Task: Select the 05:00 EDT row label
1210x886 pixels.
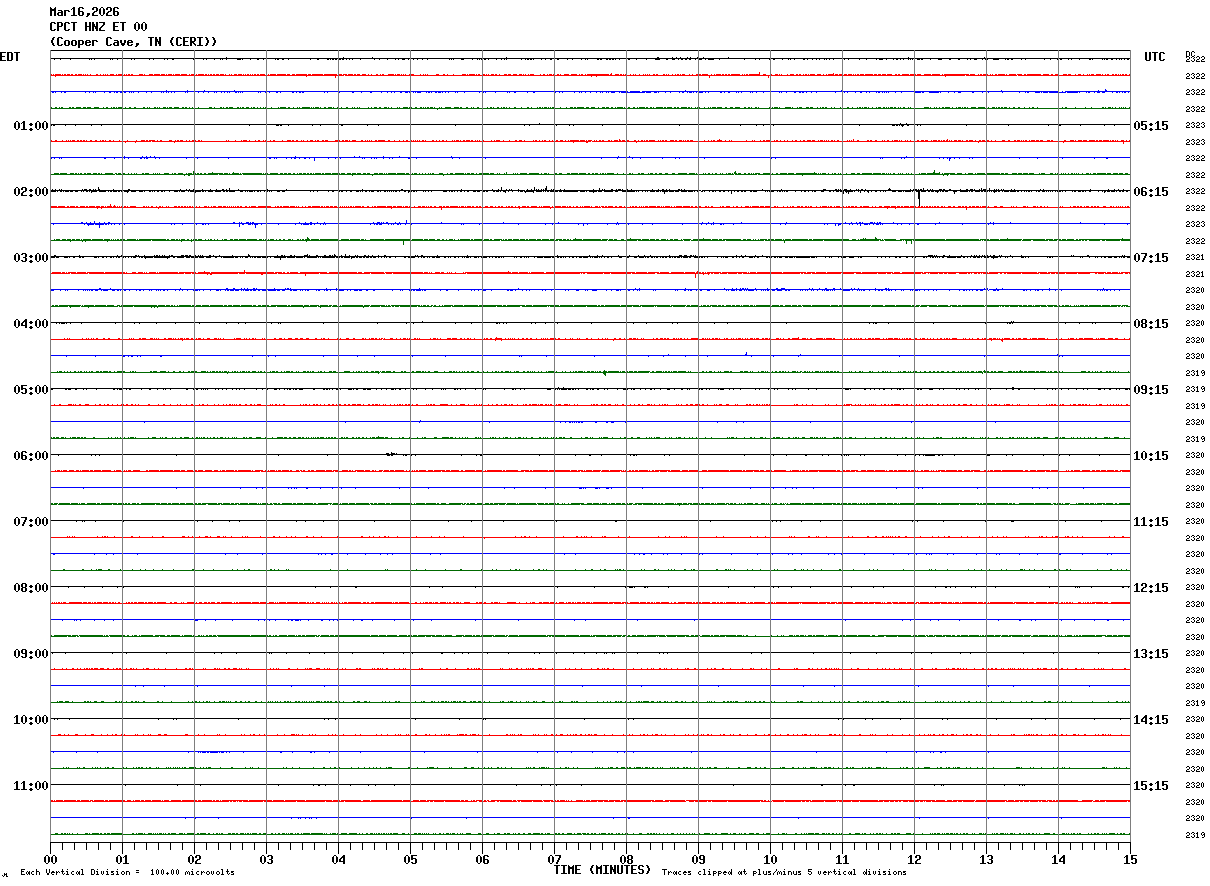Action: 31,390
